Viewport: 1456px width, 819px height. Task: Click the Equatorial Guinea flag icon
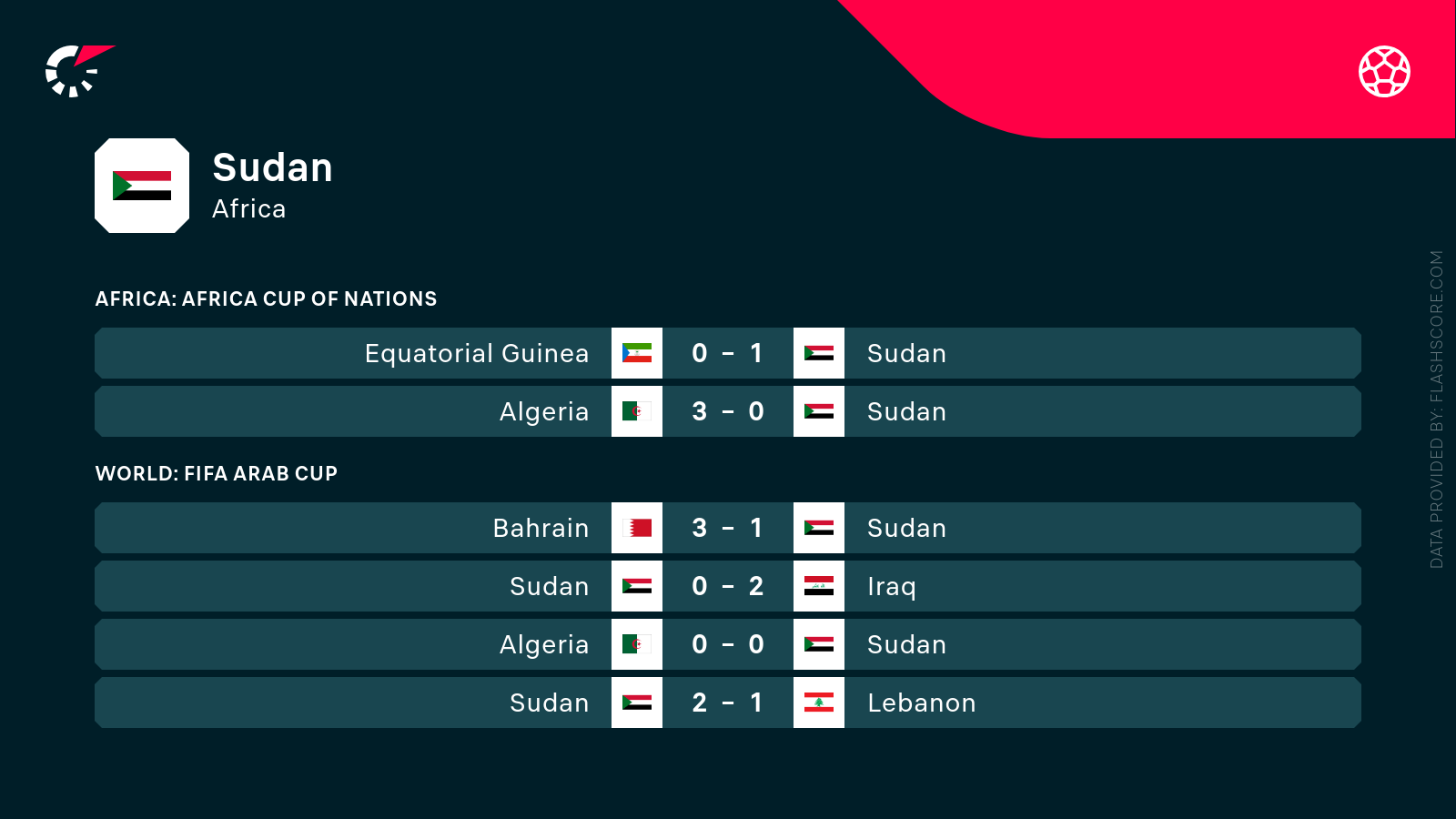[637, 353]
